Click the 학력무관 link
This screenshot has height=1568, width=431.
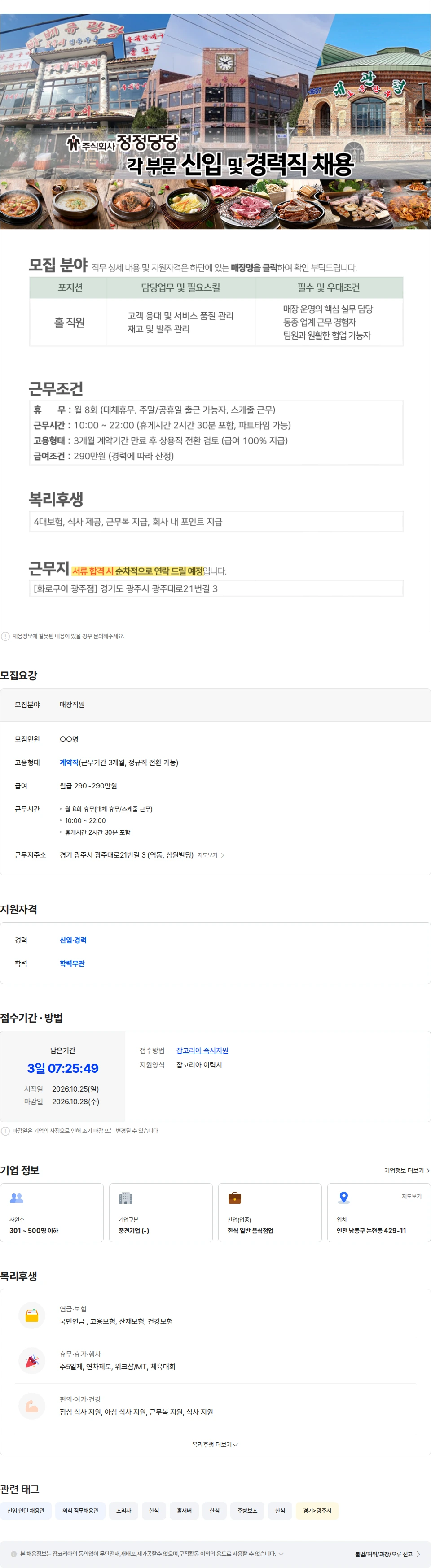pyautogui.click(x=72, y=963)
